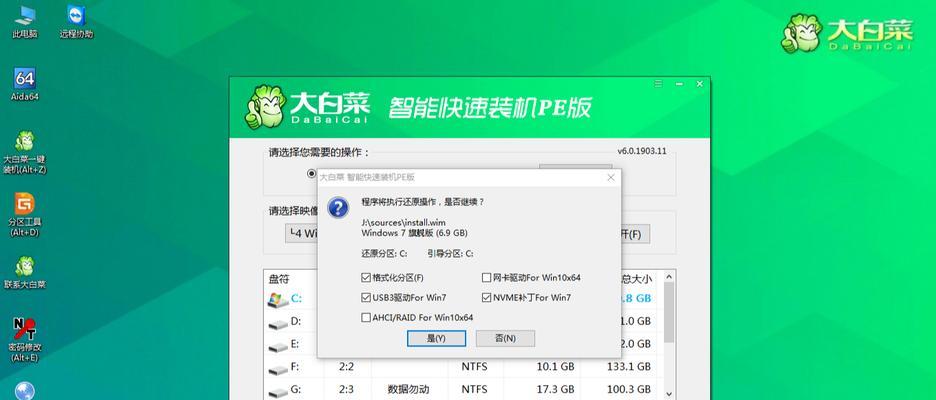This screenshot has height=400, width=936.
Task: Open the installer window menu icon in title bar
Action: tap(657, 84)
